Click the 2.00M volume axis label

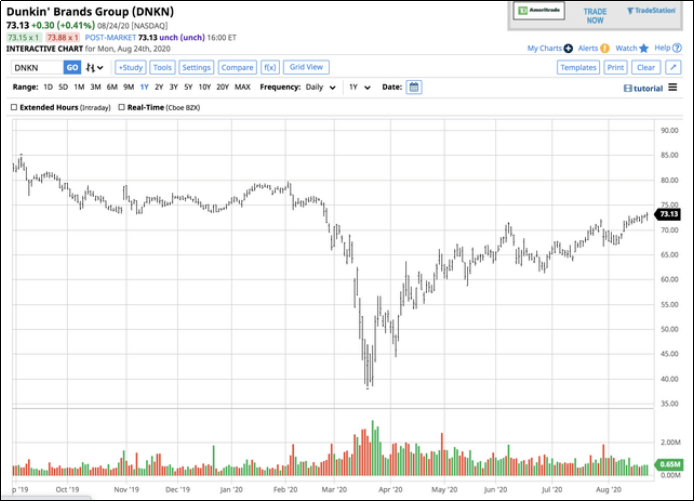[671, 442]
